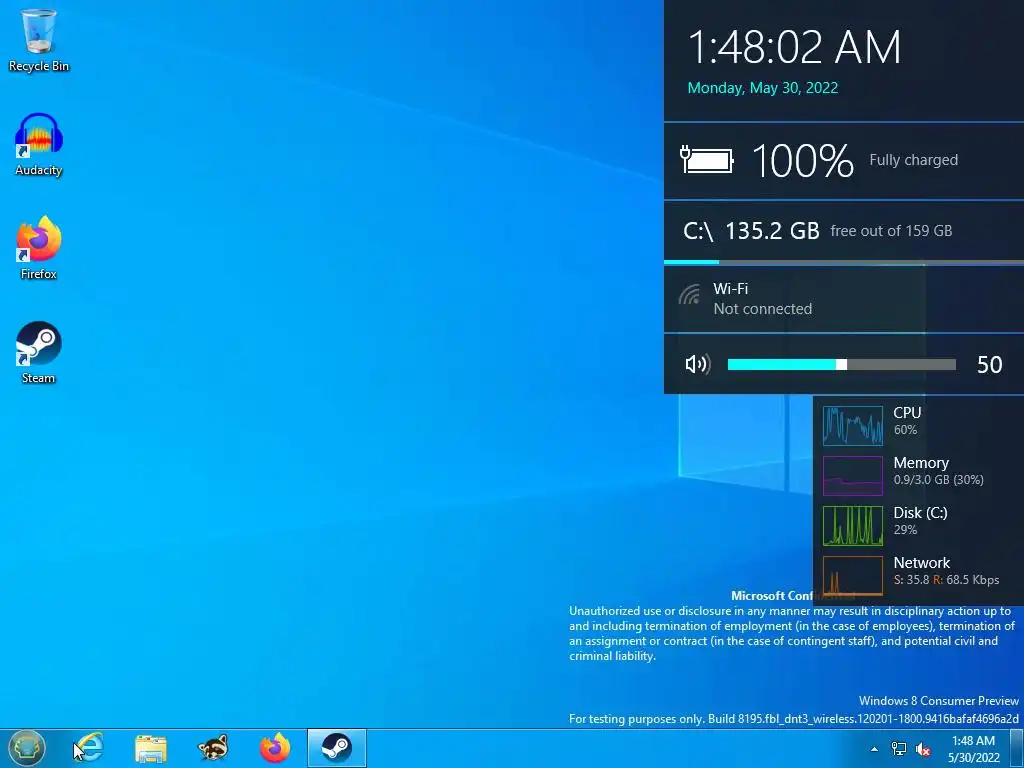Click the Memory usage graph
This screenshot has height=768, width=1024.
(853, 475)
